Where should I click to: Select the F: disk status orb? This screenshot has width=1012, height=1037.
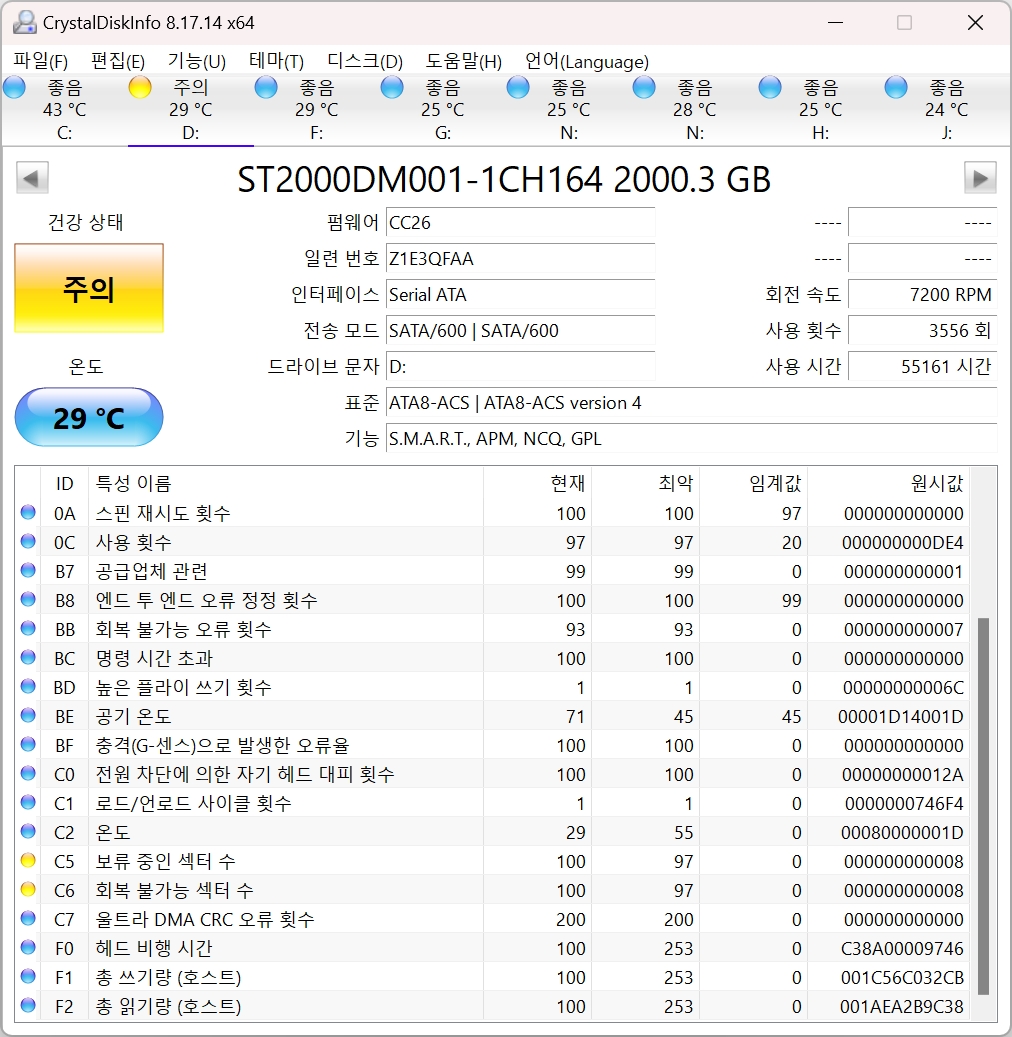point(267,88)
